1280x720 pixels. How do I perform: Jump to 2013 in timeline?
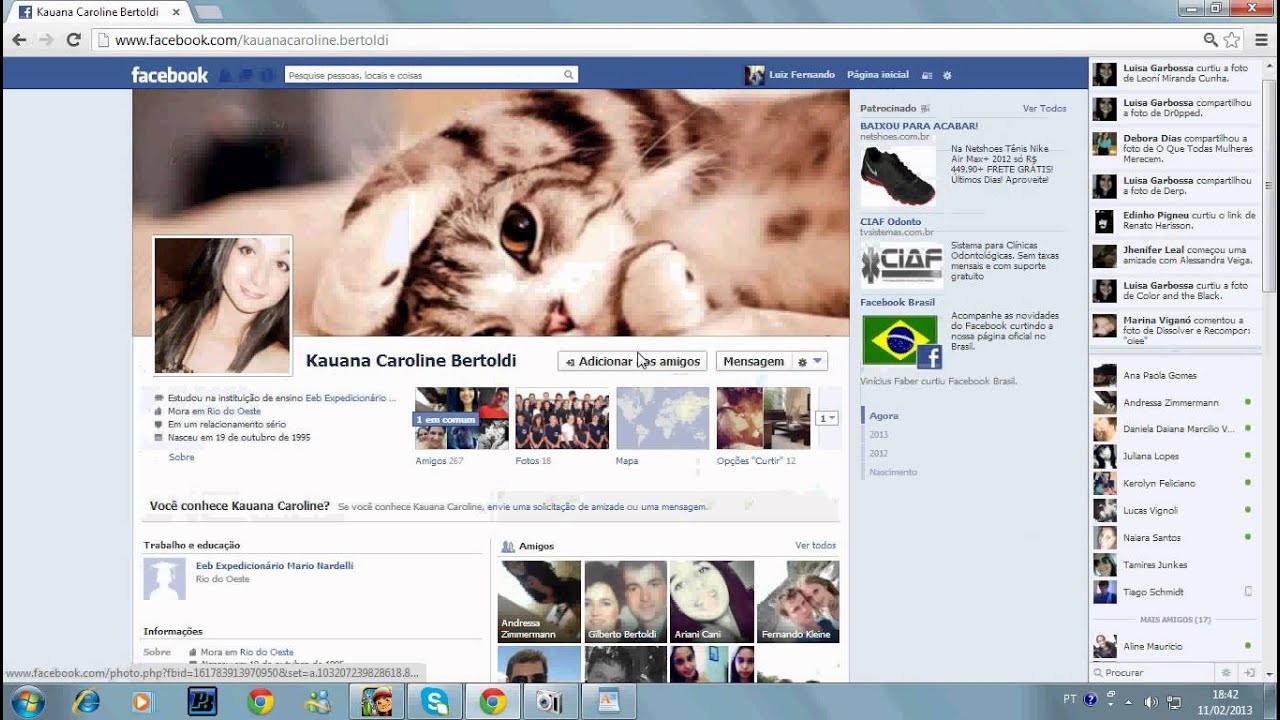pos(879,434)
